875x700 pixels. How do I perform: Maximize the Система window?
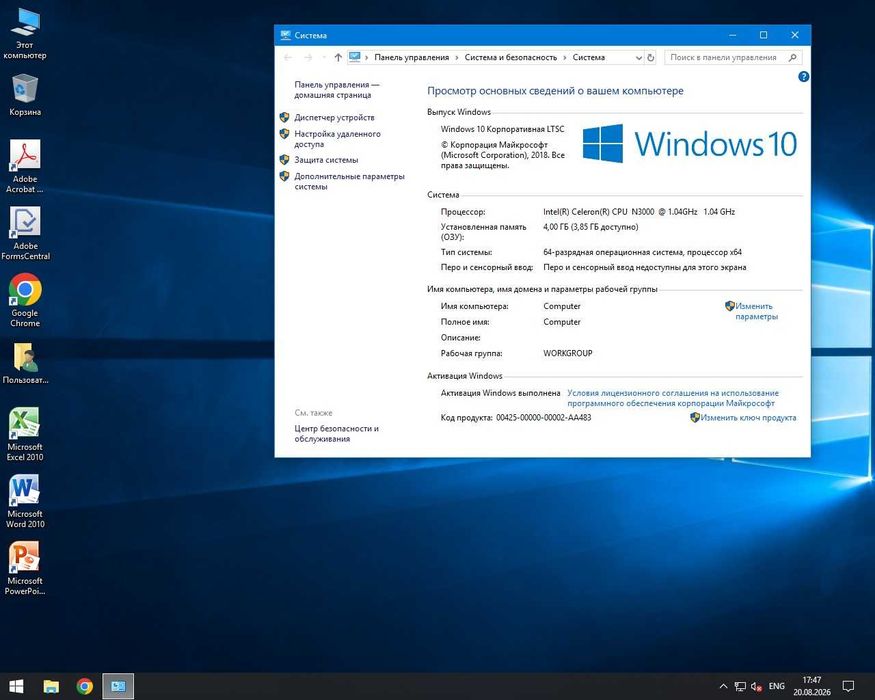click(x=763, y=35)
